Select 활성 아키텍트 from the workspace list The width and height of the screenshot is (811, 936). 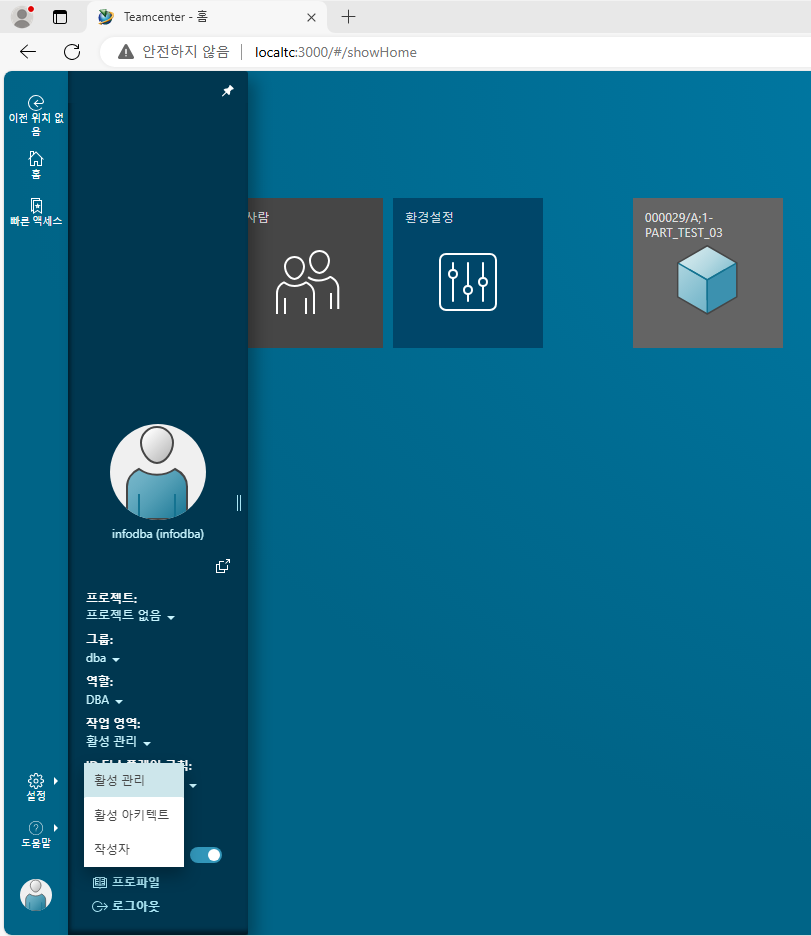[132, 815]
